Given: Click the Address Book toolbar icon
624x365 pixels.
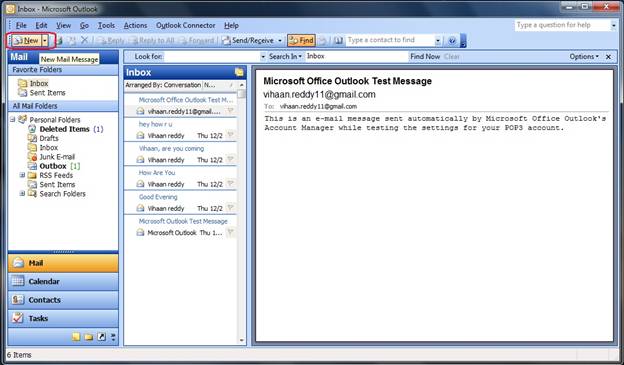Looking at the screenshot, I should coord(338,41).
